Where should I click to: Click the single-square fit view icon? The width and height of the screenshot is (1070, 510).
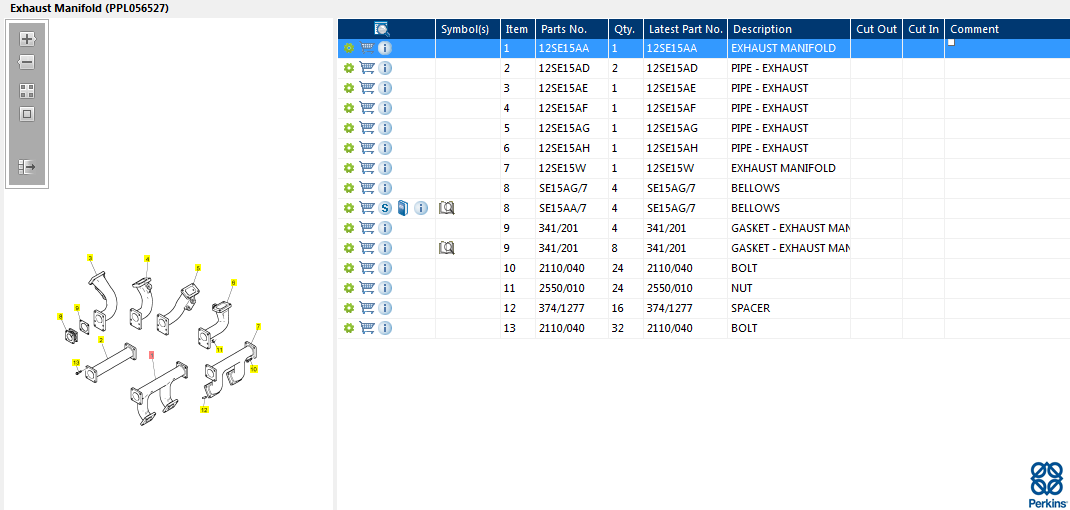click(x=27, y=114)
